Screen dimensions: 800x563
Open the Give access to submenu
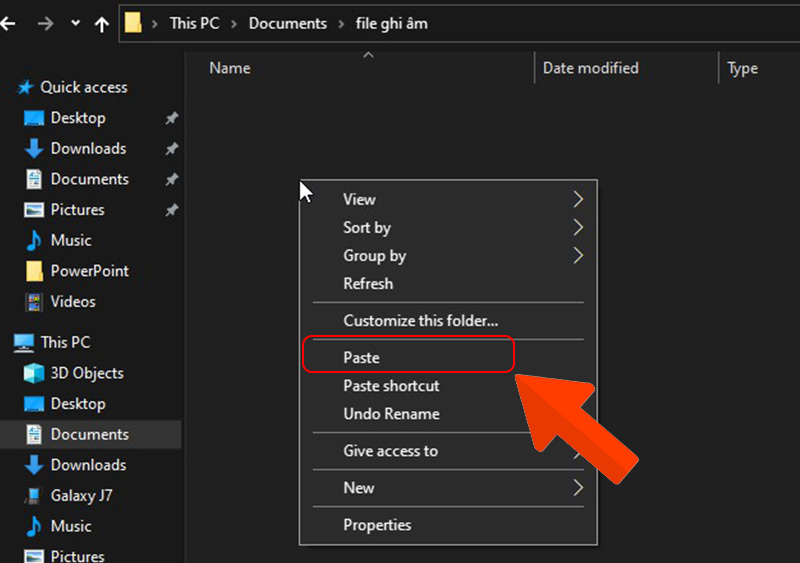point(448,451)
